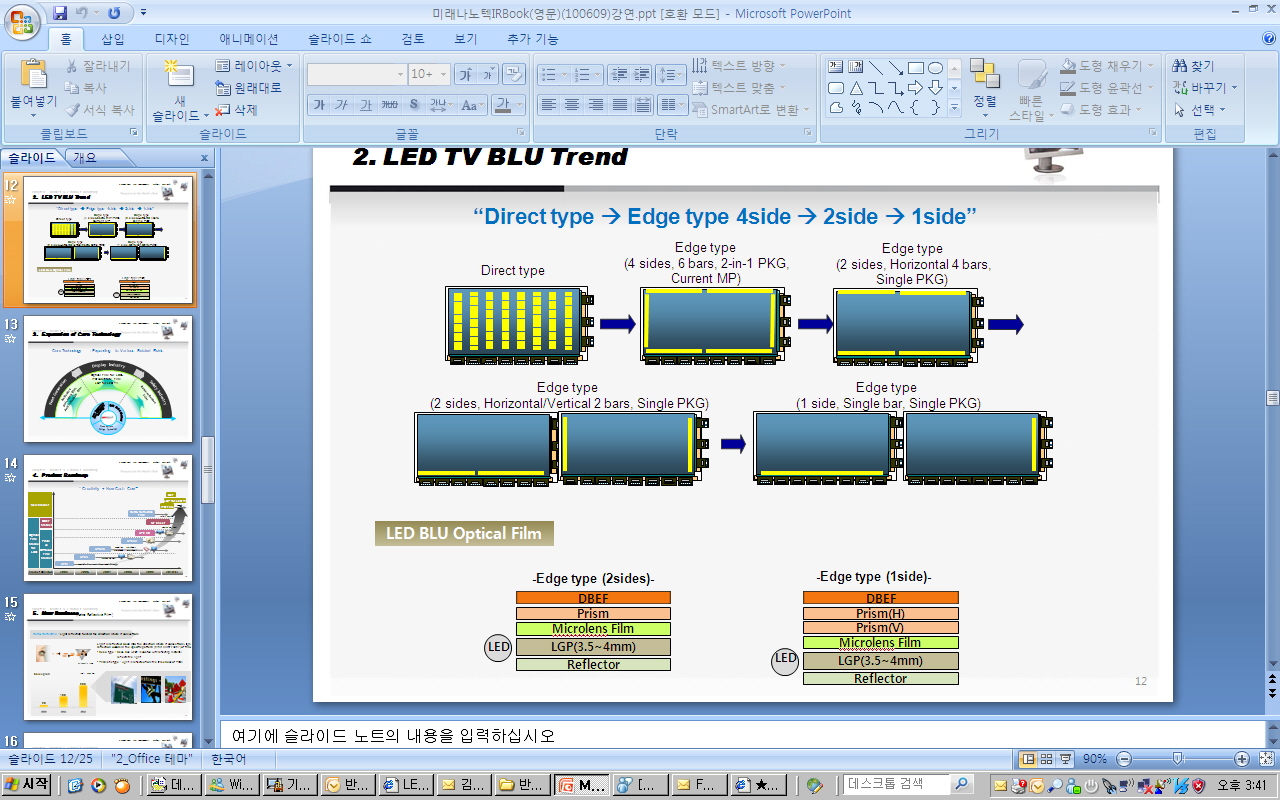The width and height of the screenshot is (1280, 800).
Task: Open the Layout (레이아웃) dropdown
Action: (x=254, y=66)
